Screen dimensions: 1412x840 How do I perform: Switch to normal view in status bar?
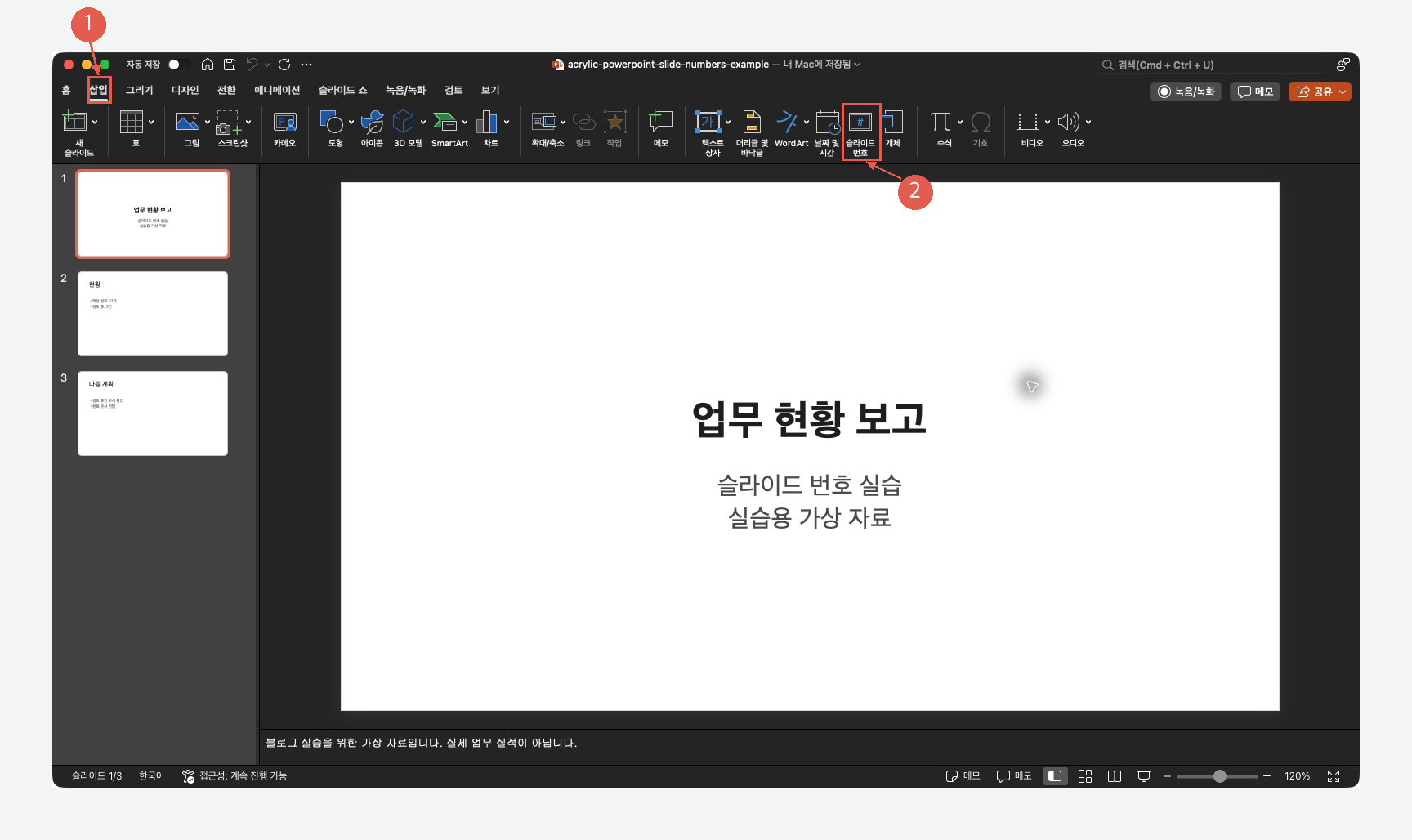(1055, 776)
